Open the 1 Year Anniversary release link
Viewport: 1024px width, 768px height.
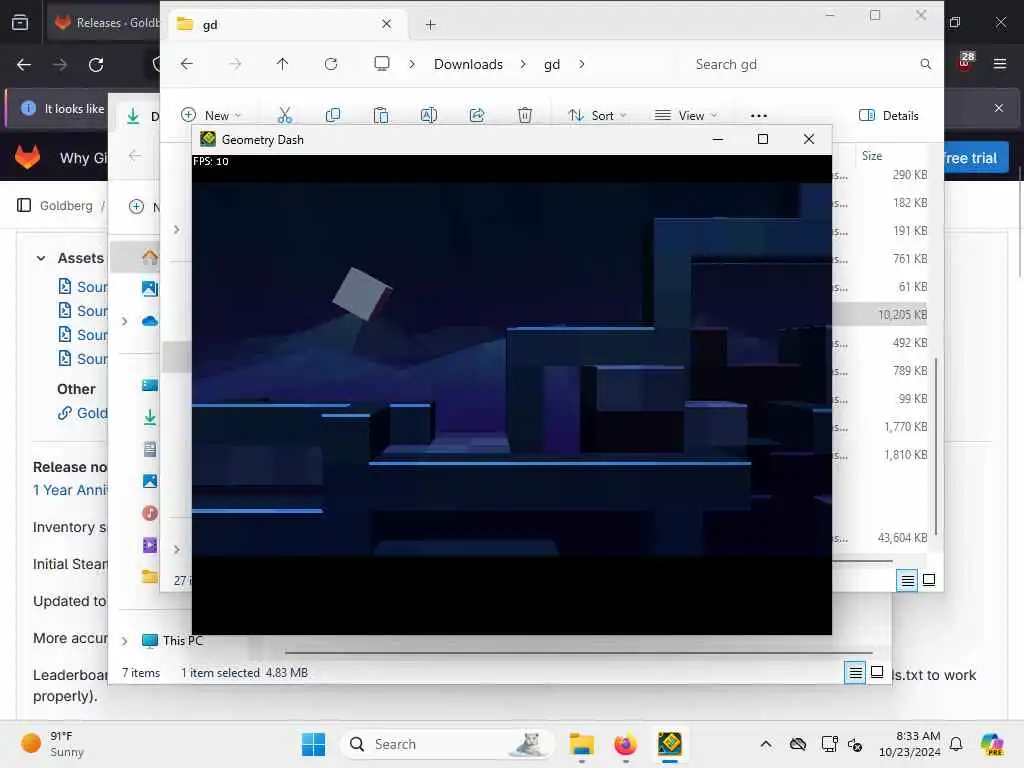pyautogui.click(x=70, y=490)
